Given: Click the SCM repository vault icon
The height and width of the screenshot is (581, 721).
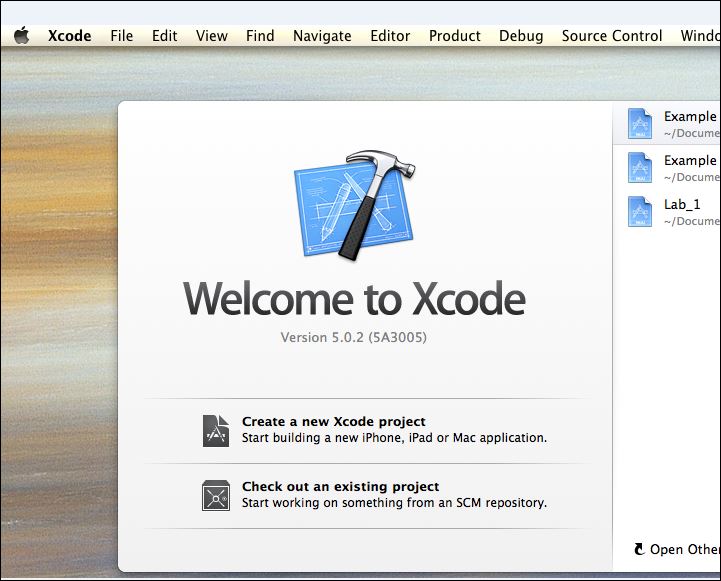Looking at the screenshot, I should 216,496.
